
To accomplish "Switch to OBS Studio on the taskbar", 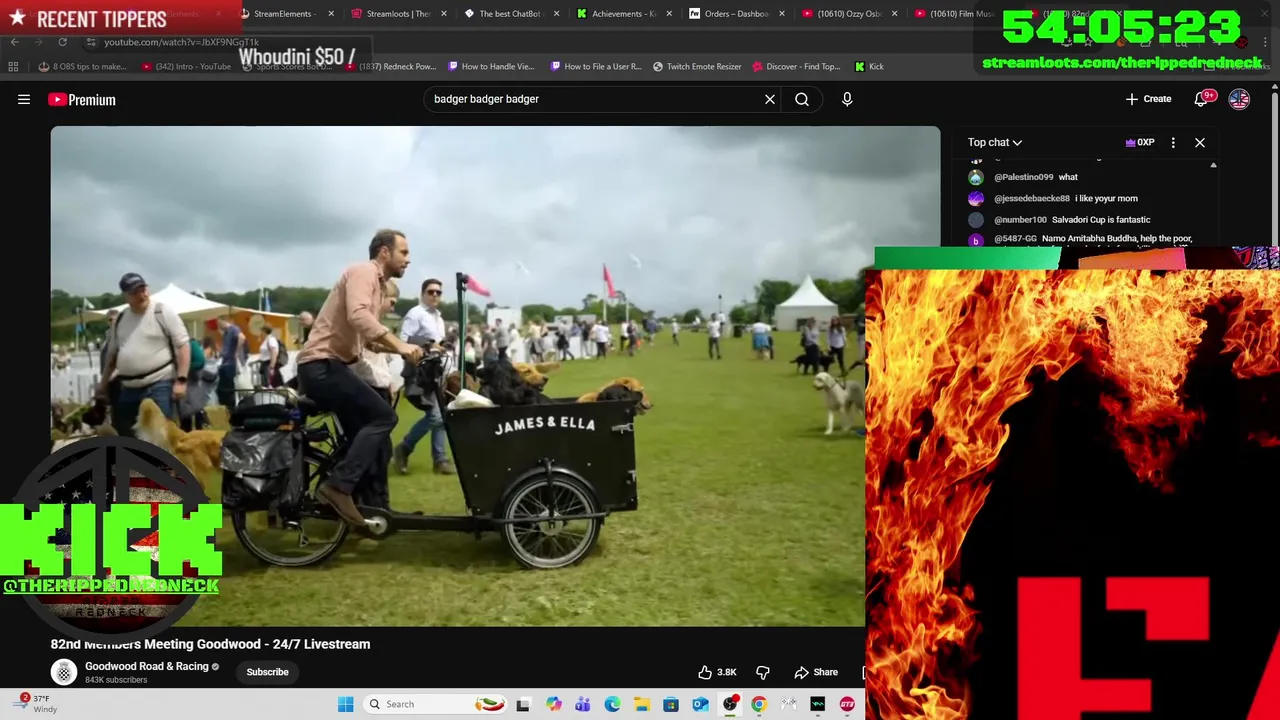I will tap(730, 704).
